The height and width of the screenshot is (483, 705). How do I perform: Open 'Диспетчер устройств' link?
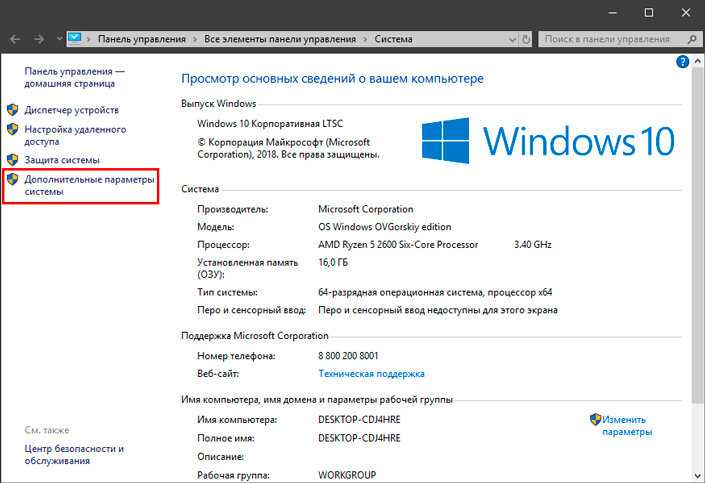pos(71,110)
